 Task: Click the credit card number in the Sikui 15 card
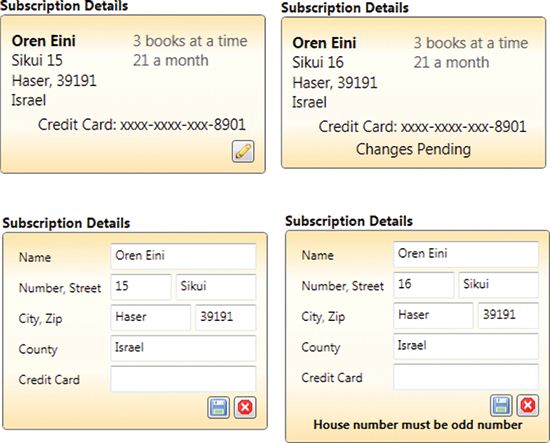click(x=183, y=125)
